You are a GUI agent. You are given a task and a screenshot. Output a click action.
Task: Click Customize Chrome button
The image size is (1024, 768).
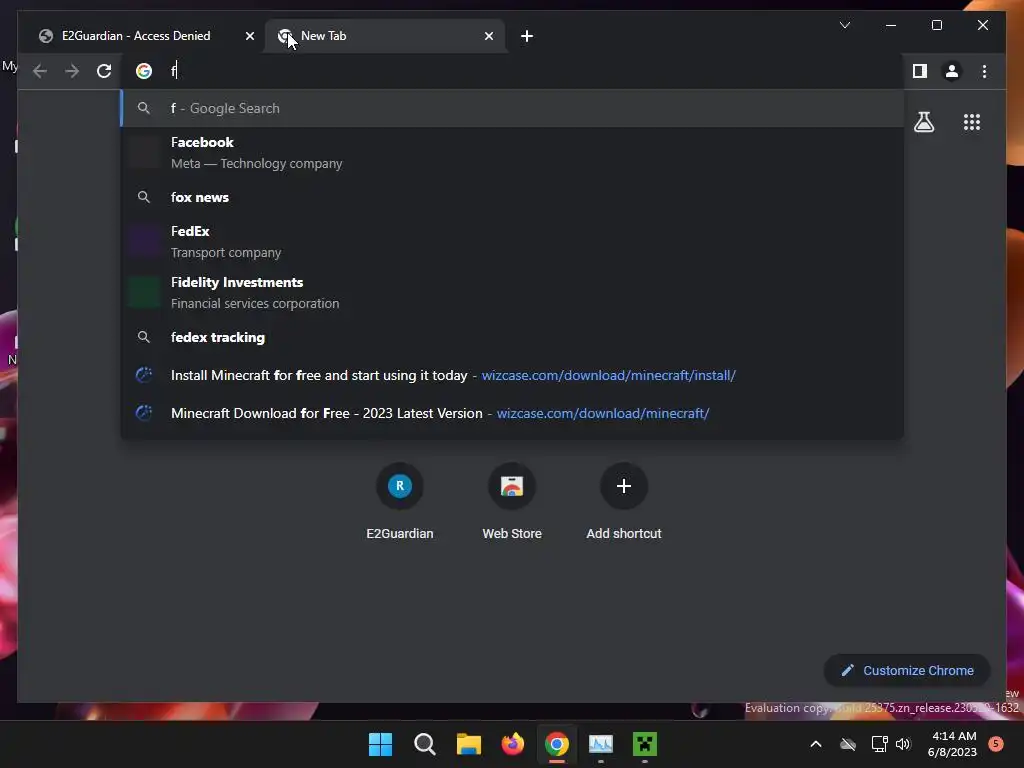pyautogui.click(x=907, y=671)
